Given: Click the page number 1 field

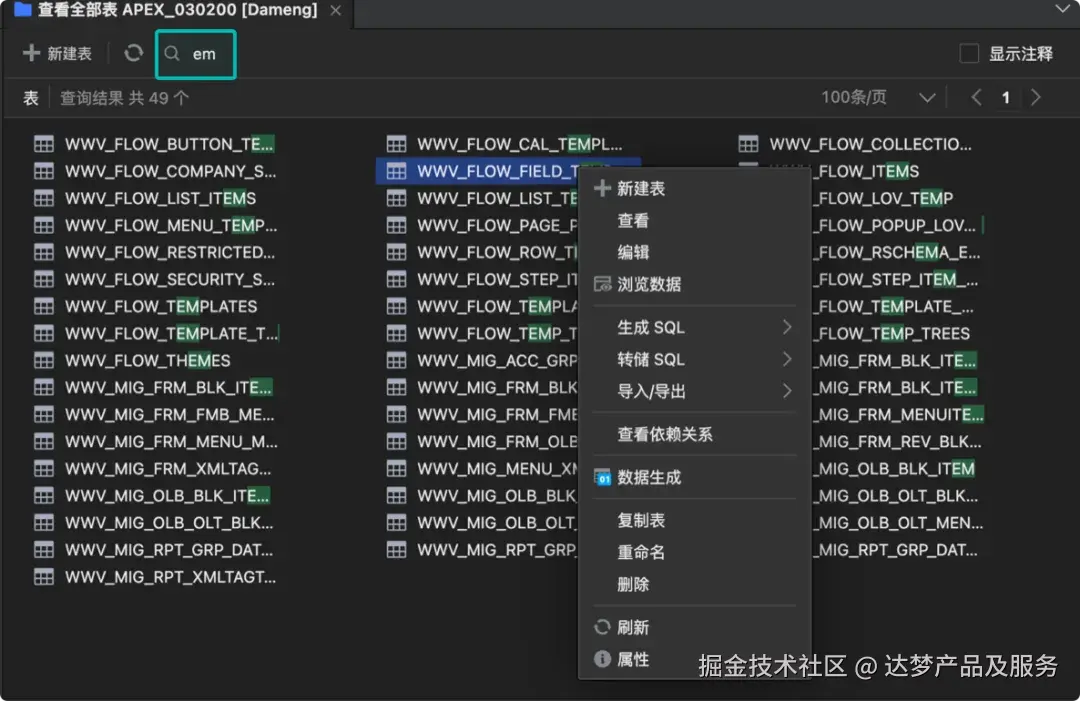Looking at the screenshot, I should click(x=1006, y=98).
